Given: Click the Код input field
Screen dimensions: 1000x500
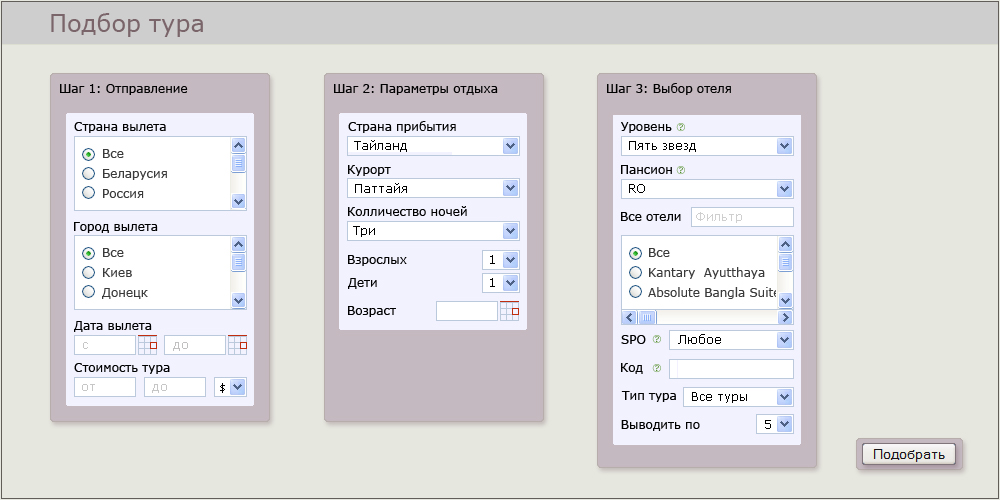Looking at the screenshot, I should coord(731,369).
